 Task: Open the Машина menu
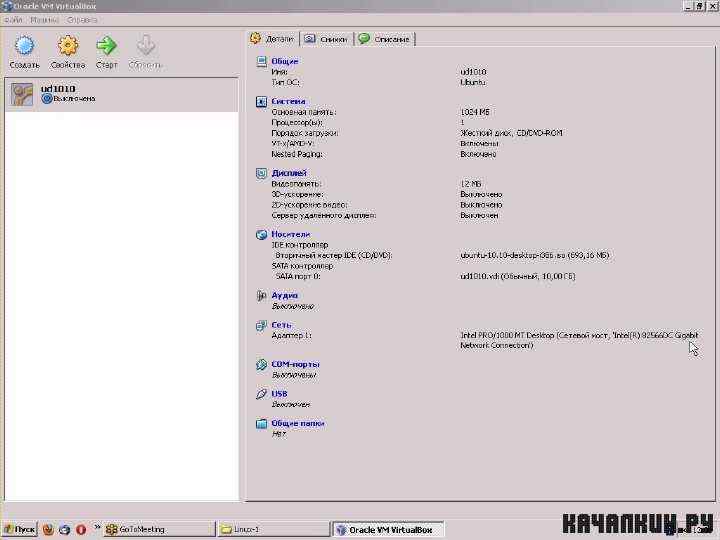pyautogui.click(x=45, y=20)
